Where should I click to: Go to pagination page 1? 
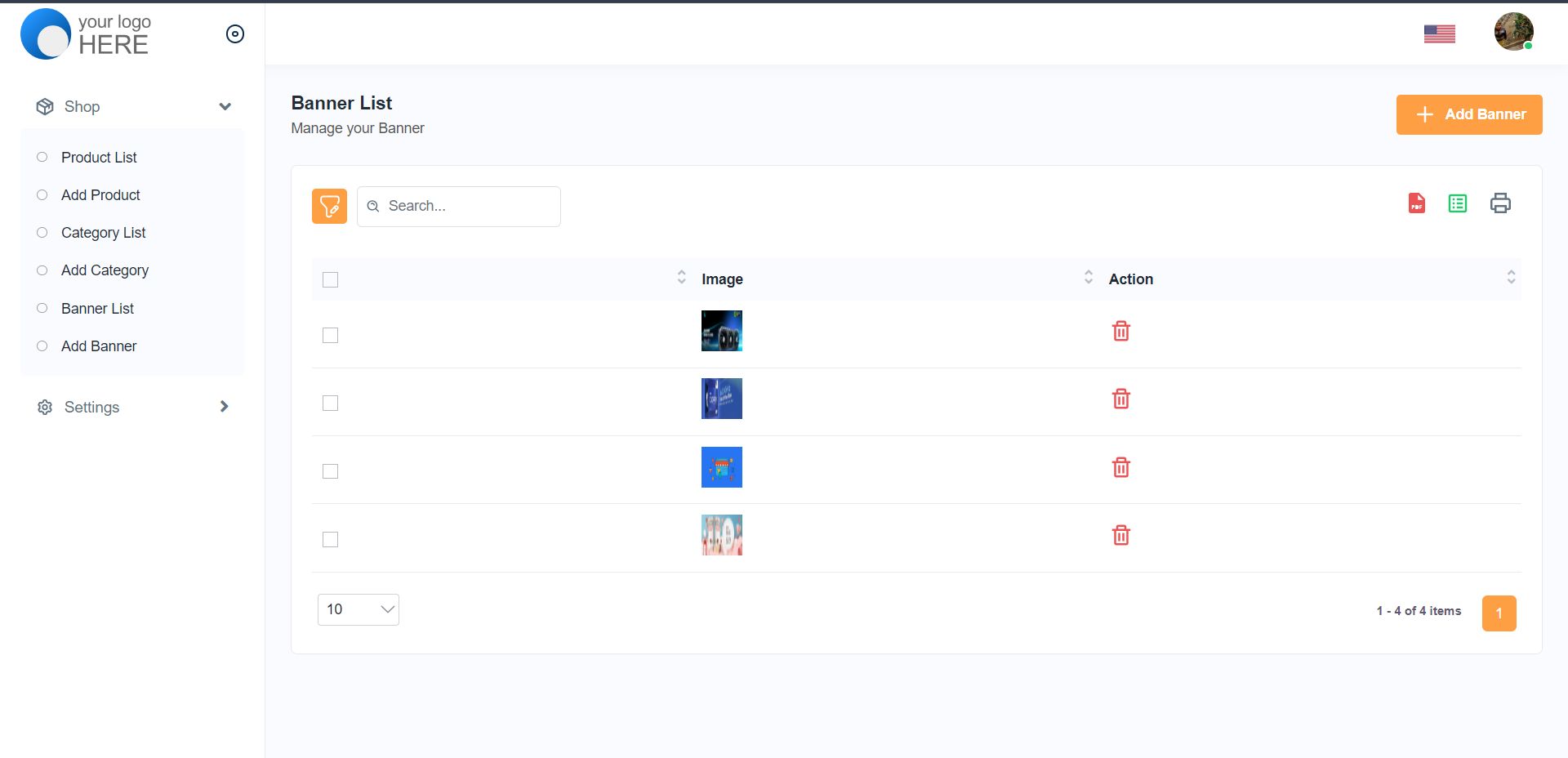1499,613
